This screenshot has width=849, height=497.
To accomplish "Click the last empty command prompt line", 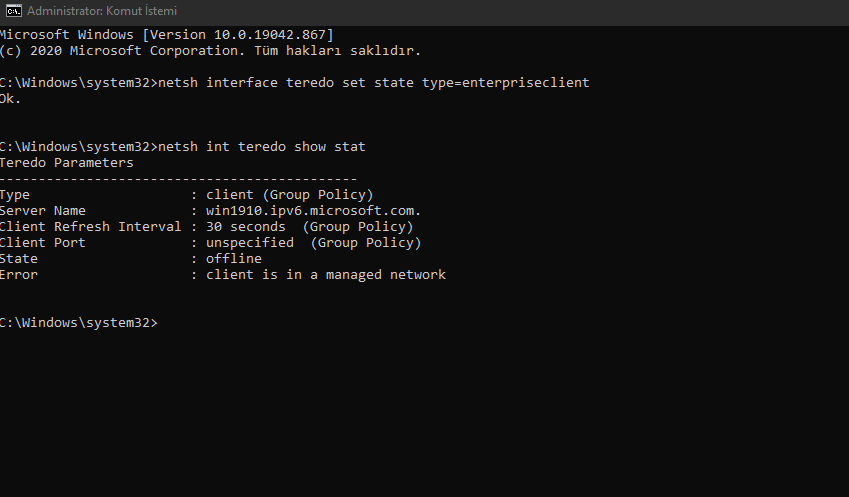I will tap(79, 323).
